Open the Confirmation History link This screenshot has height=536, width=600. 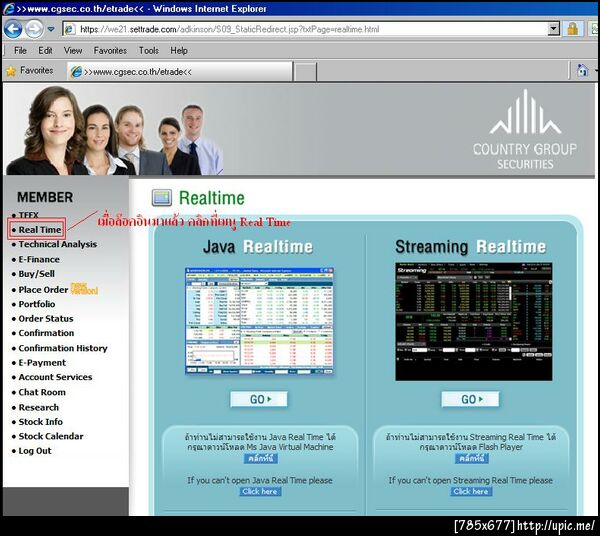pos(63,348)
